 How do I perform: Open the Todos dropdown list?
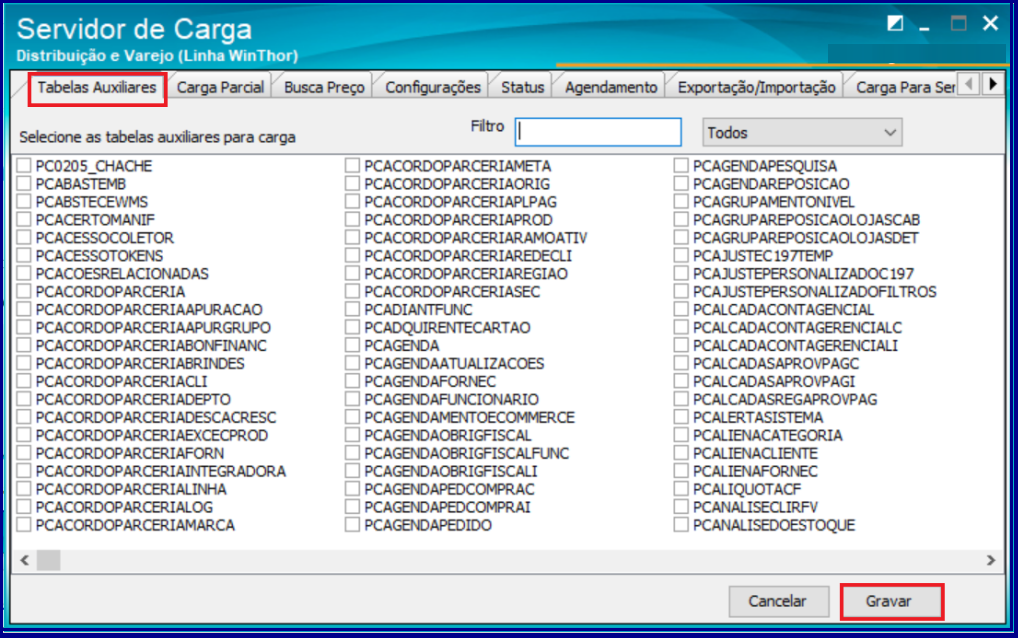[x=802, y=132]
